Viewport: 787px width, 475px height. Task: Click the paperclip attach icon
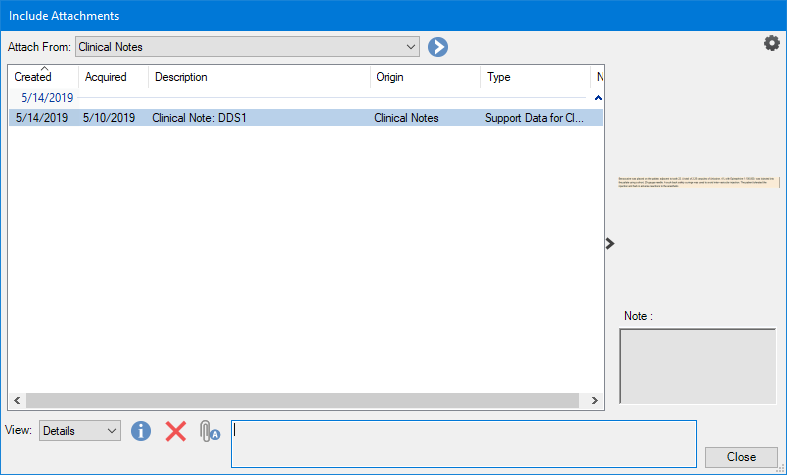208,431
